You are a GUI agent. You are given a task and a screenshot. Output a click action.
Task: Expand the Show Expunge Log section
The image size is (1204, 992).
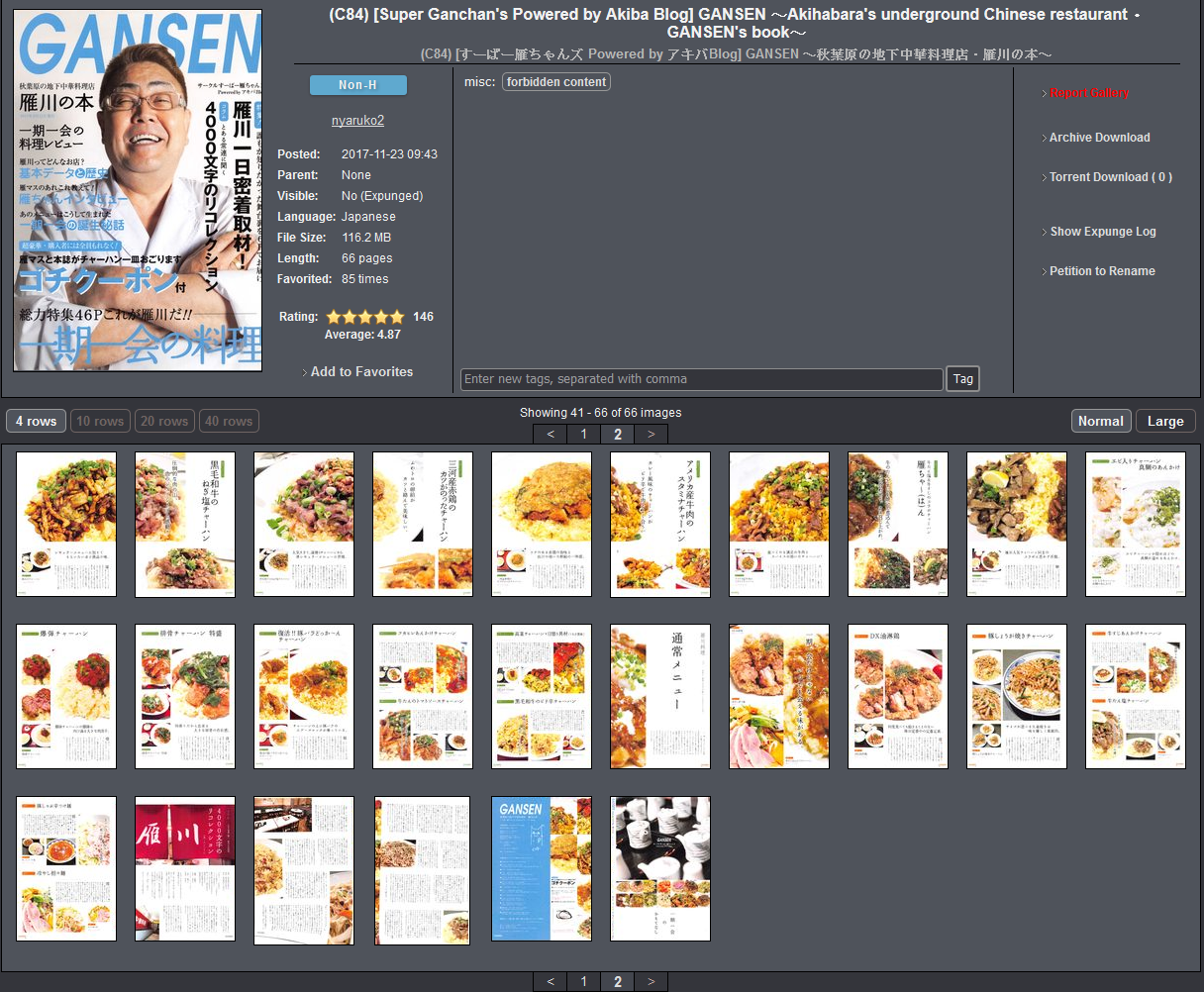pyautogui.click(x=1102, y=232)
